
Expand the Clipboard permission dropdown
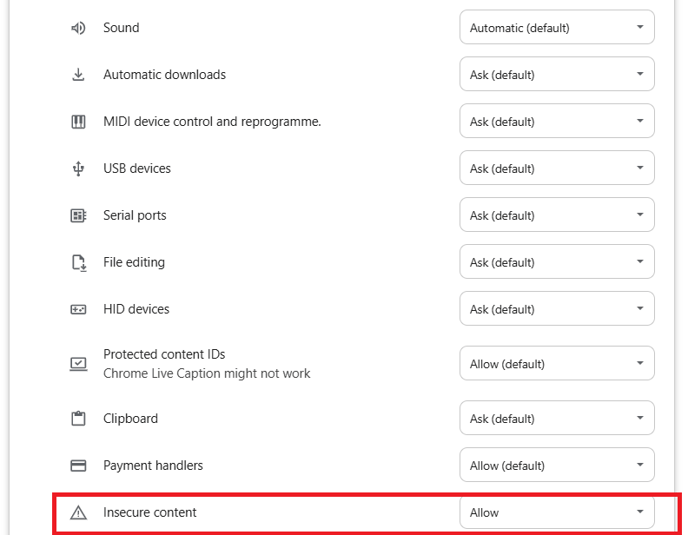click(x=557, y=418)
